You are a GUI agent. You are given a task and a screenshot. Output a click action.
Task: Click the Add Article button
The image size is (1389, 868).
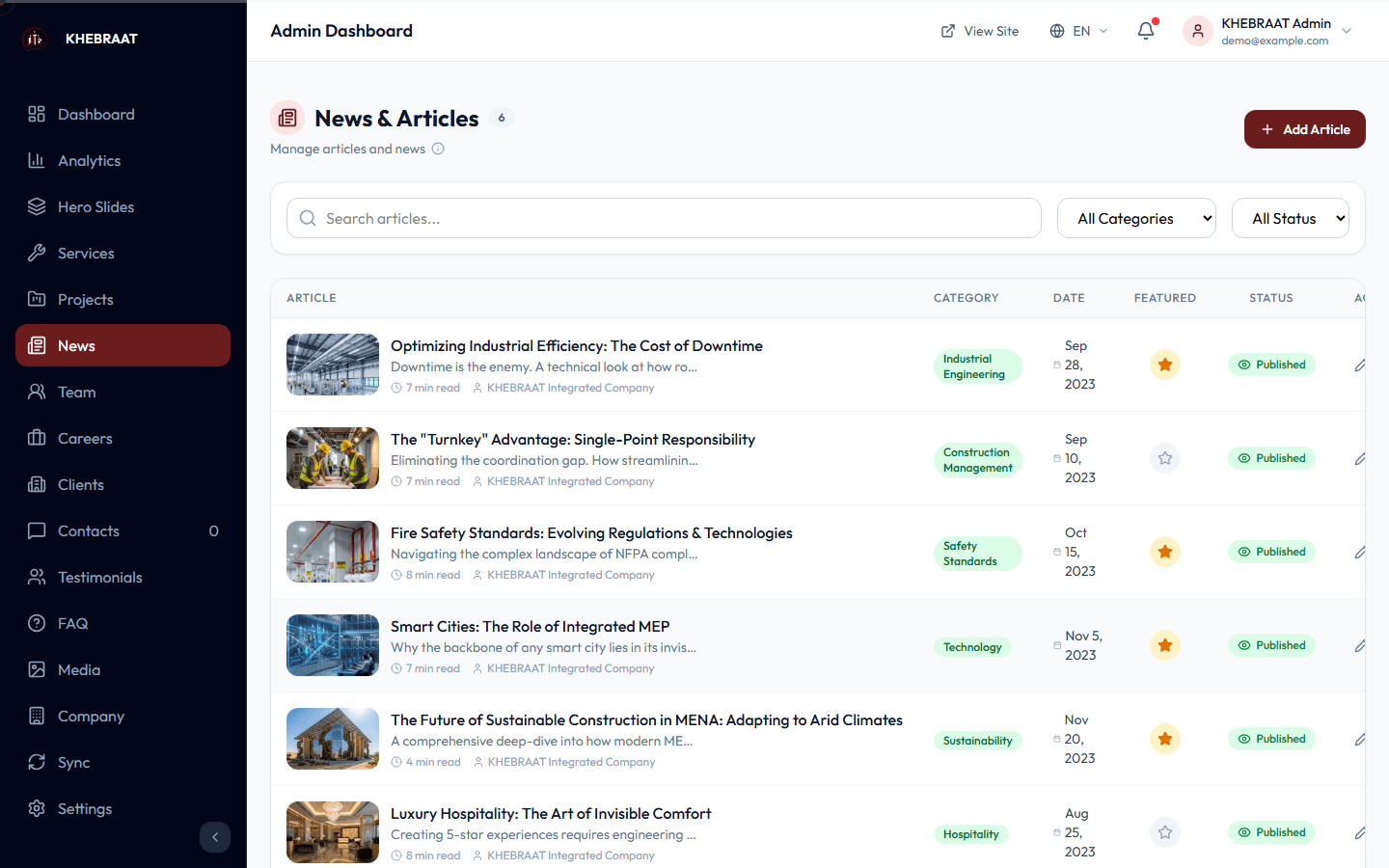(1304, 129)
